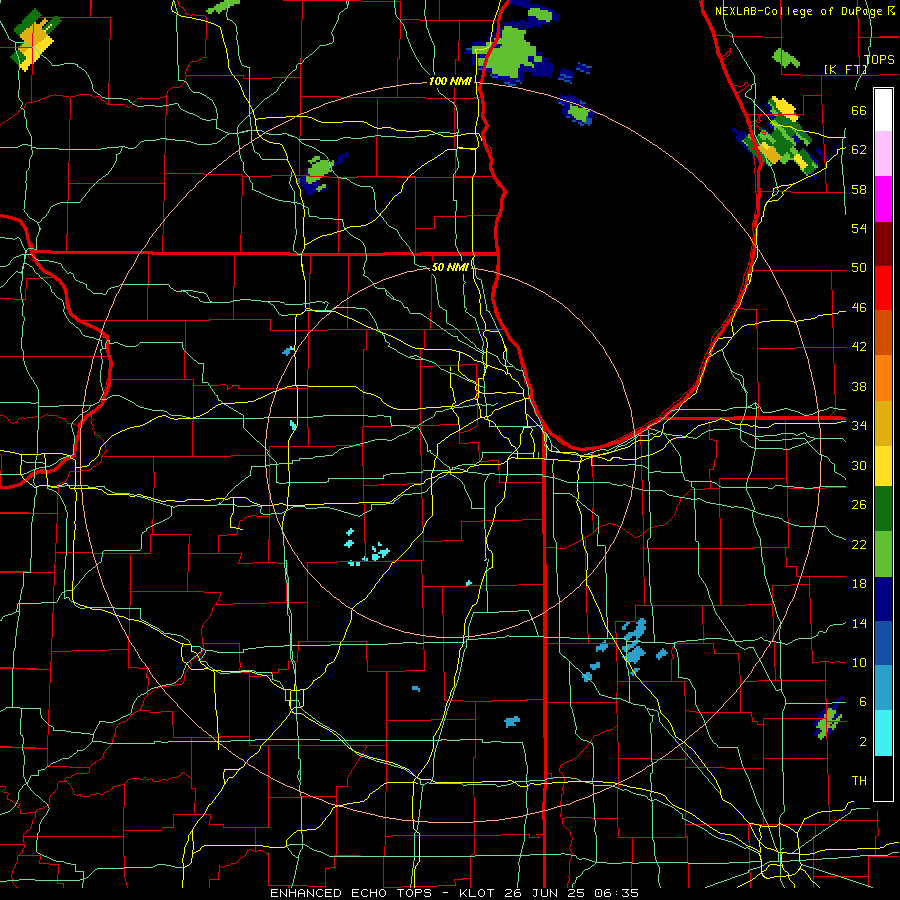
Task: Click the "50 NMI" range ring label
Action: point(449,267)
